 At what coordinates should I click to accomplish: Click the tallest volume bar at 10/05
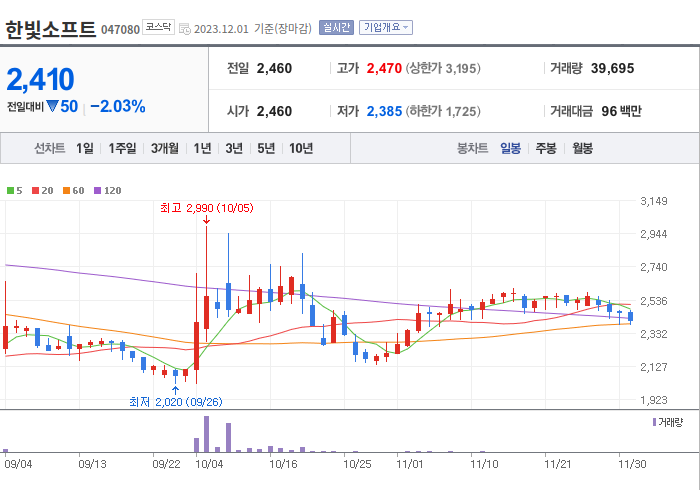tap(206, 434)
